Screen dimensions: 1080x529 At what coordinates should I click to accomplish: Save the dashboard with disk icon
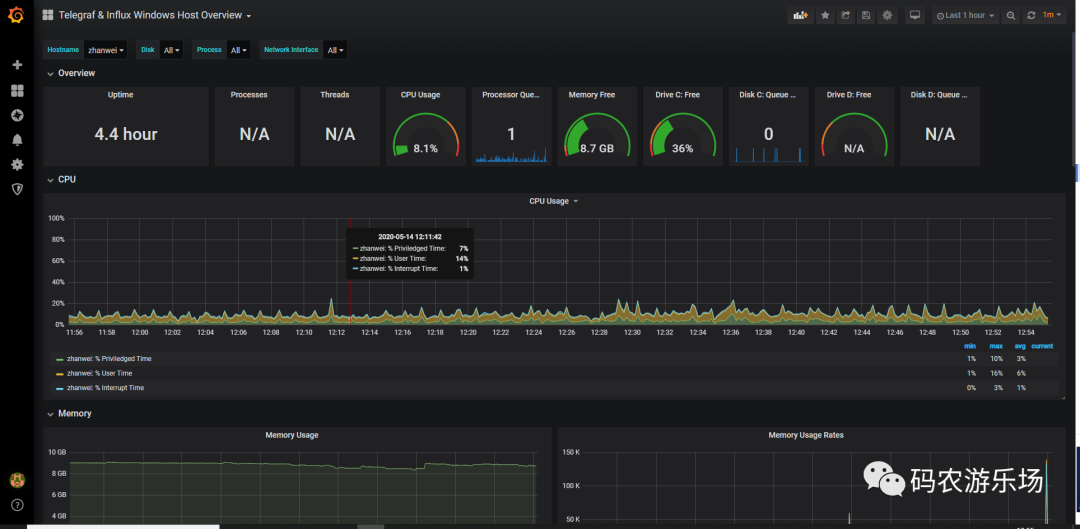coord(865,15)
